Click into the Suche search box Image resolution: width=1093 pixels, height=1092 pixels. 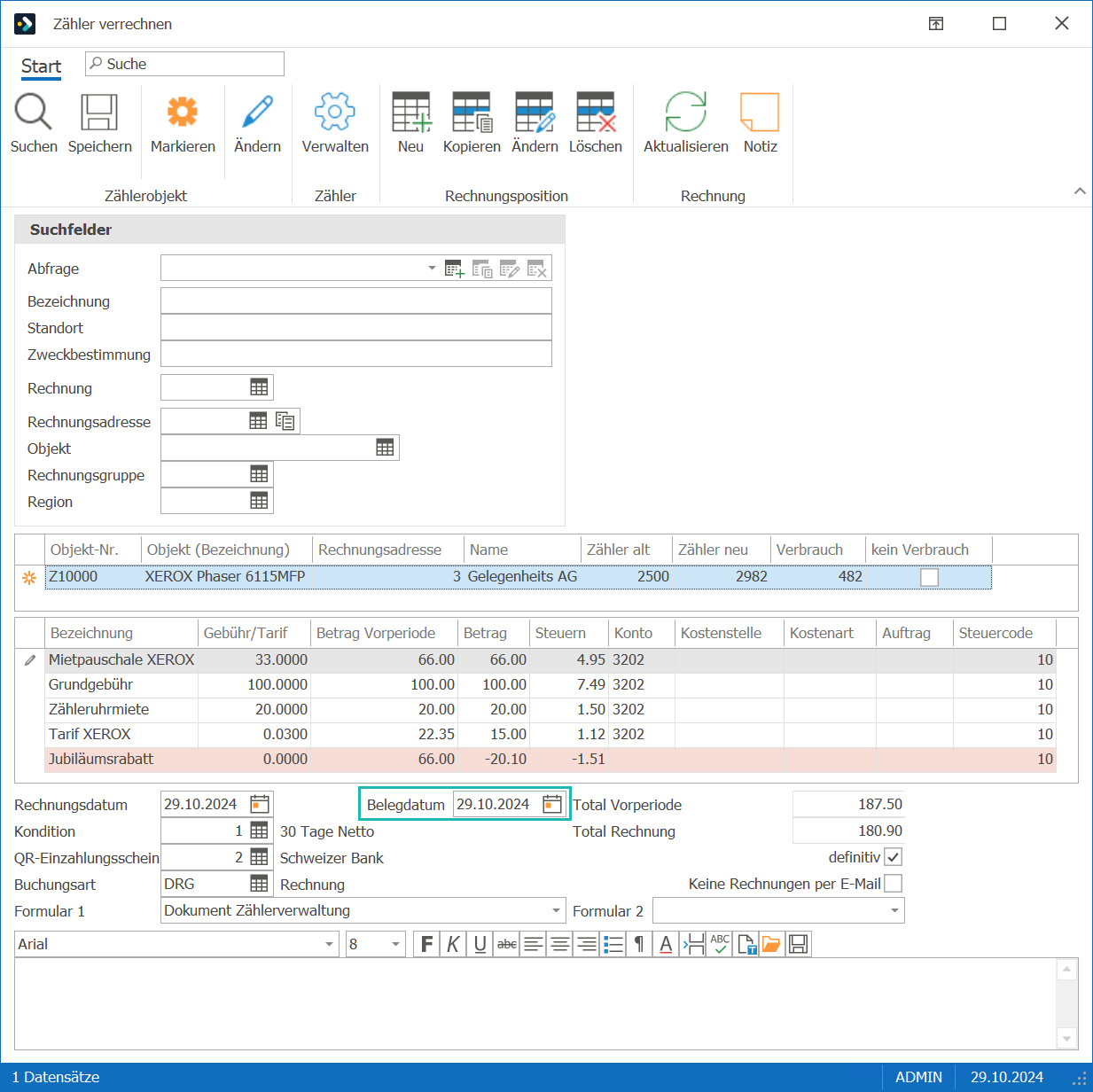[x=184, y=64]
